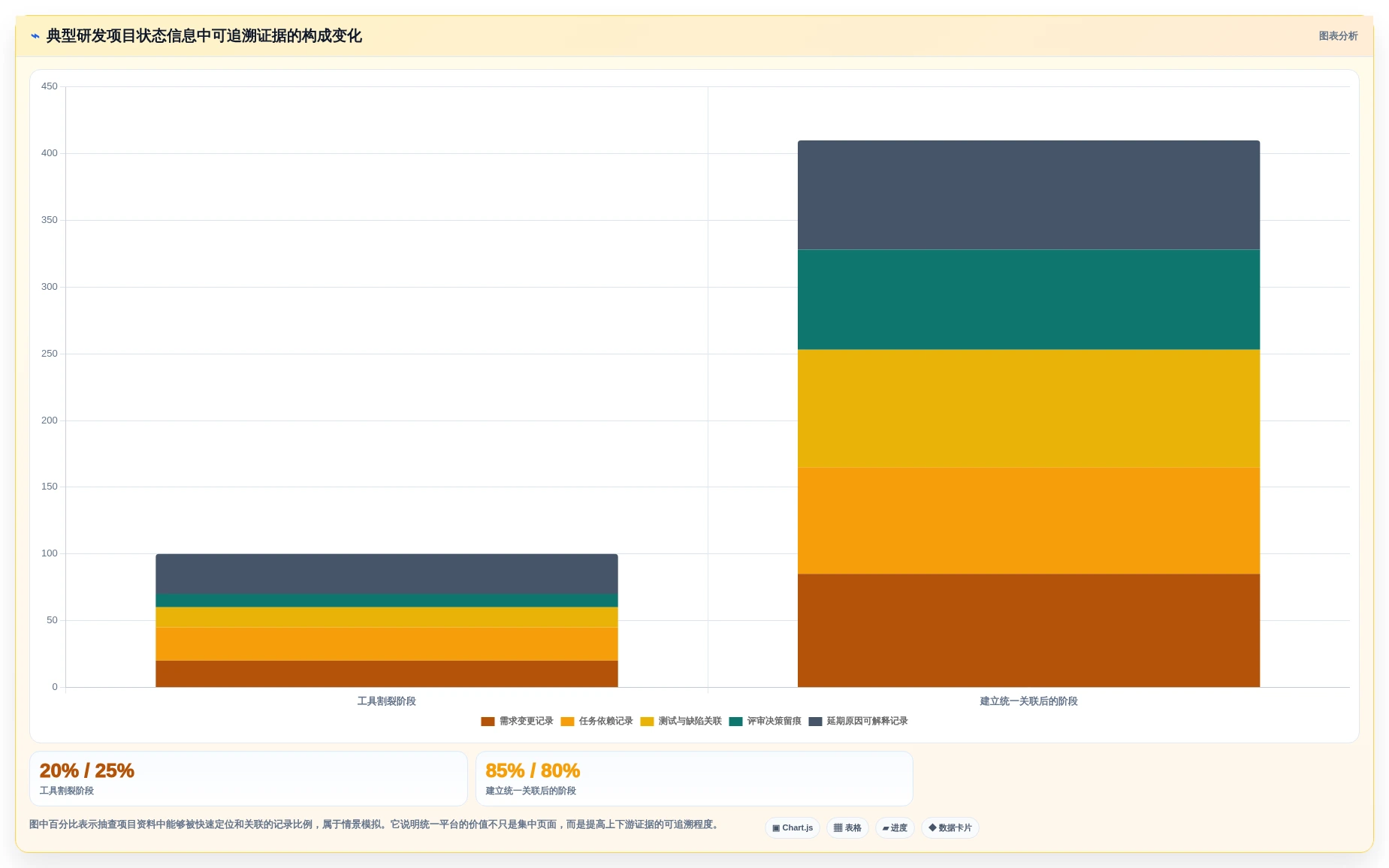Click the 数据卡片 tag chip
The width and height of the screenshot is (1389, 868).
pyautogui.click(x=950, y=827)
